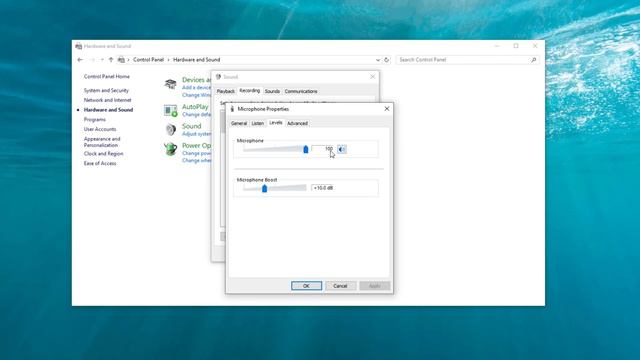Open the Sounds tab in Sound window
Image resolution: width=640 pixels, height=360 pixels.
(x=272, y=91)
